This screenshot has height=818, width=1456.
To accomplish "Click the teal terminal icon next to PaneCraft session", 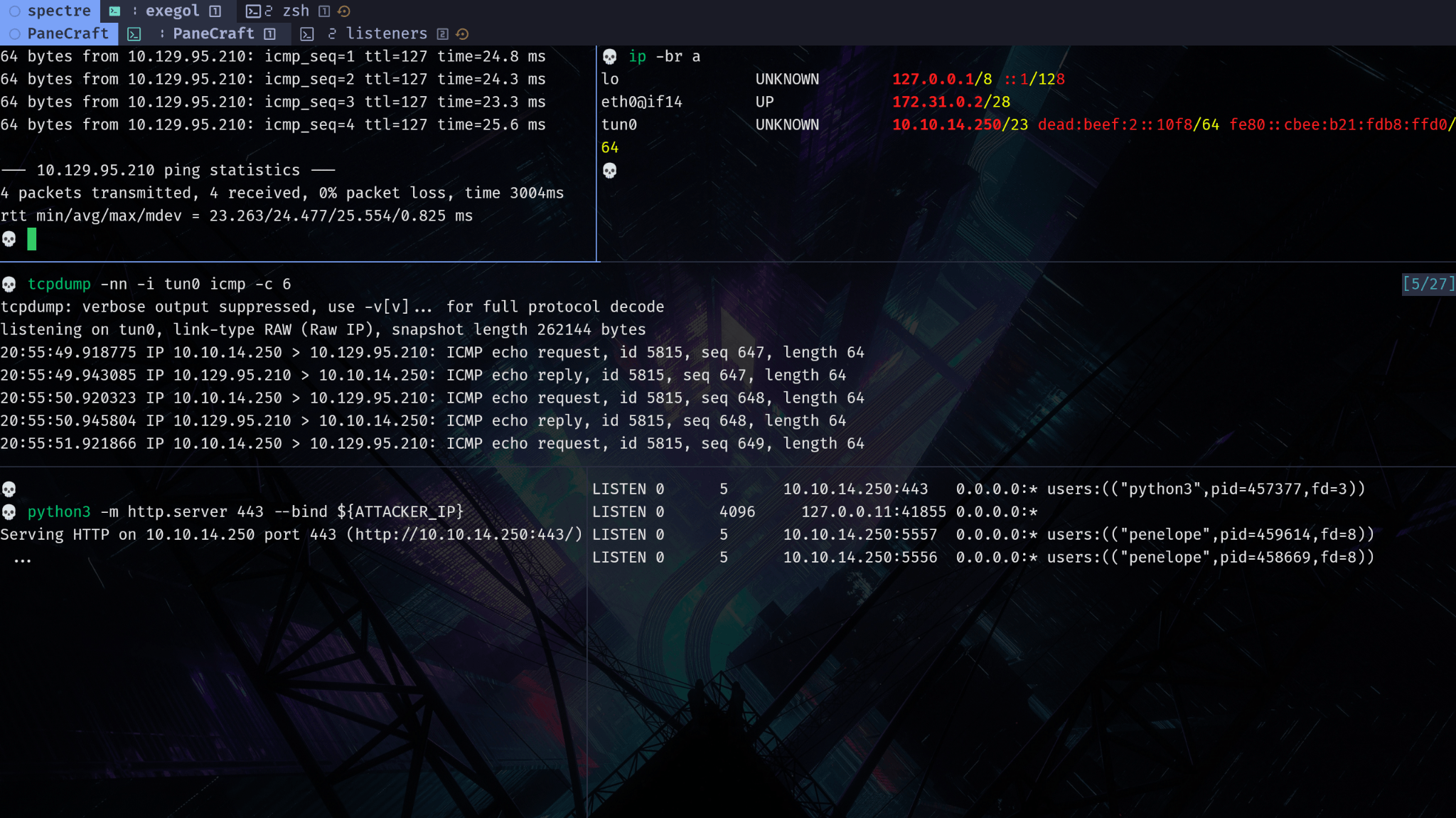I will [133, 34].
